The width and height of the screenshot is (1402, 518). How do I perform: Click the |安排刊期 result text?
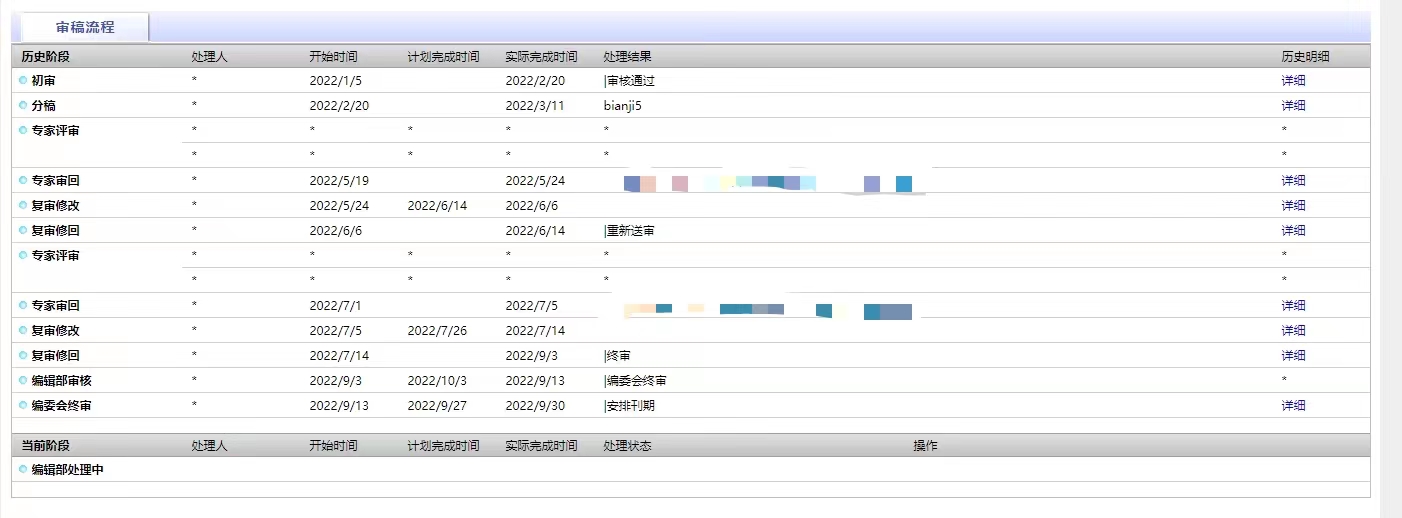pos(629,406)
